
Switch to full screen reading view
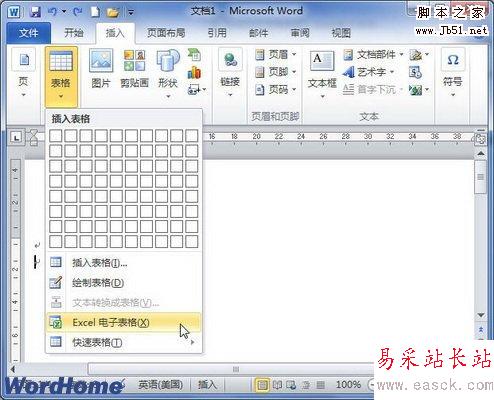pos(277,385)
